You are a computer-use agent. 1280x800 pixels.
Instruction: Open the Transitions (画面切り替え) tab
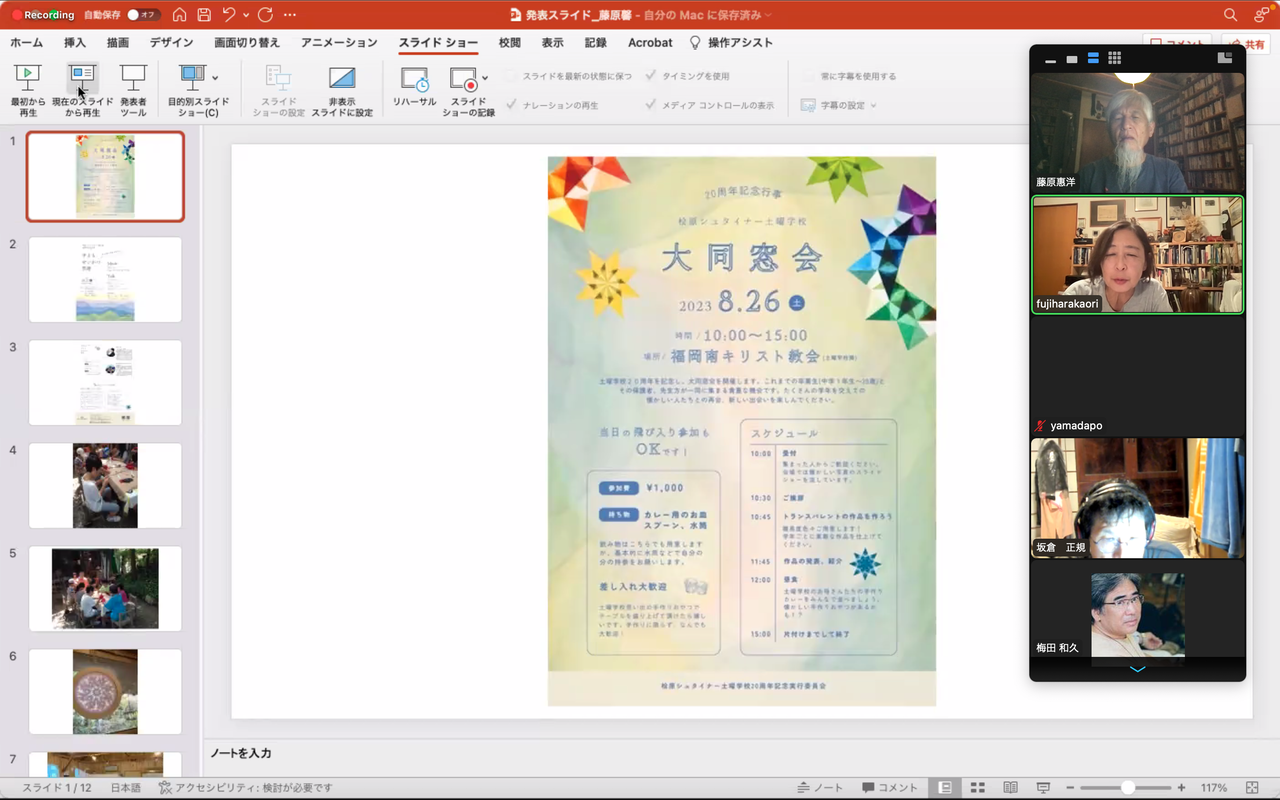[x=247, y=43]
